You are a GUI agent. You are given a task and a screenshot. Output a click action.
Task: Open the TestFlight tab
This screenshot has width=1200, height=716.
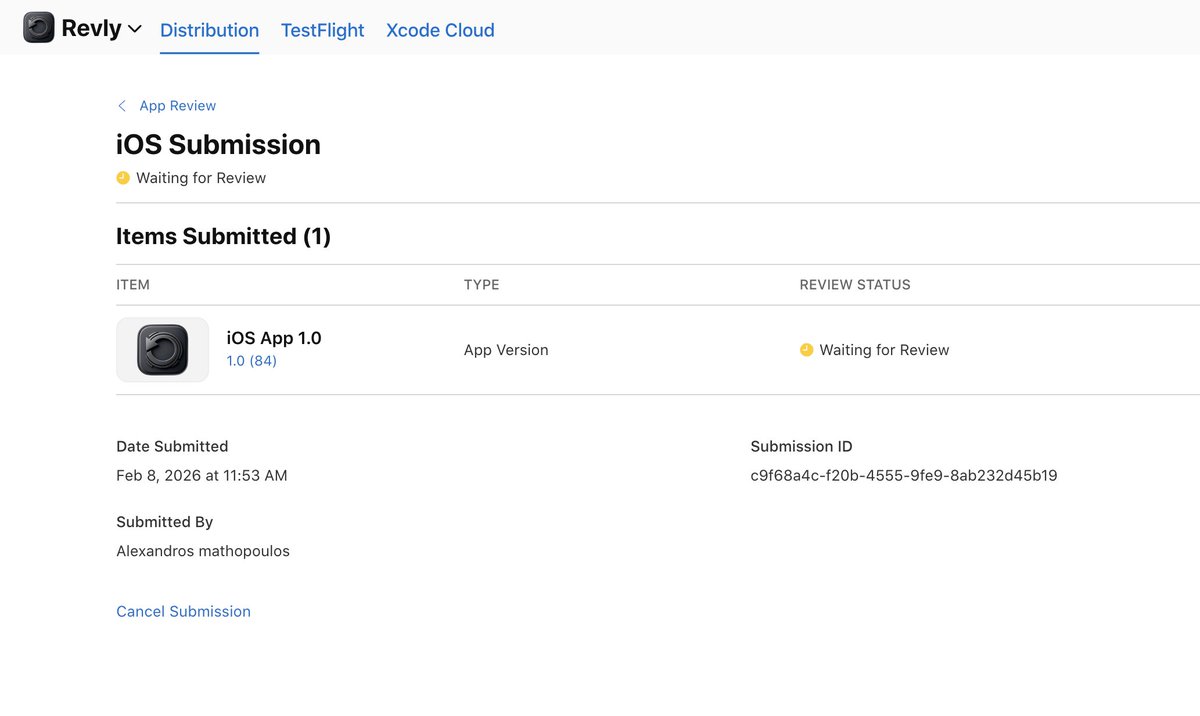tap(322, 30)
